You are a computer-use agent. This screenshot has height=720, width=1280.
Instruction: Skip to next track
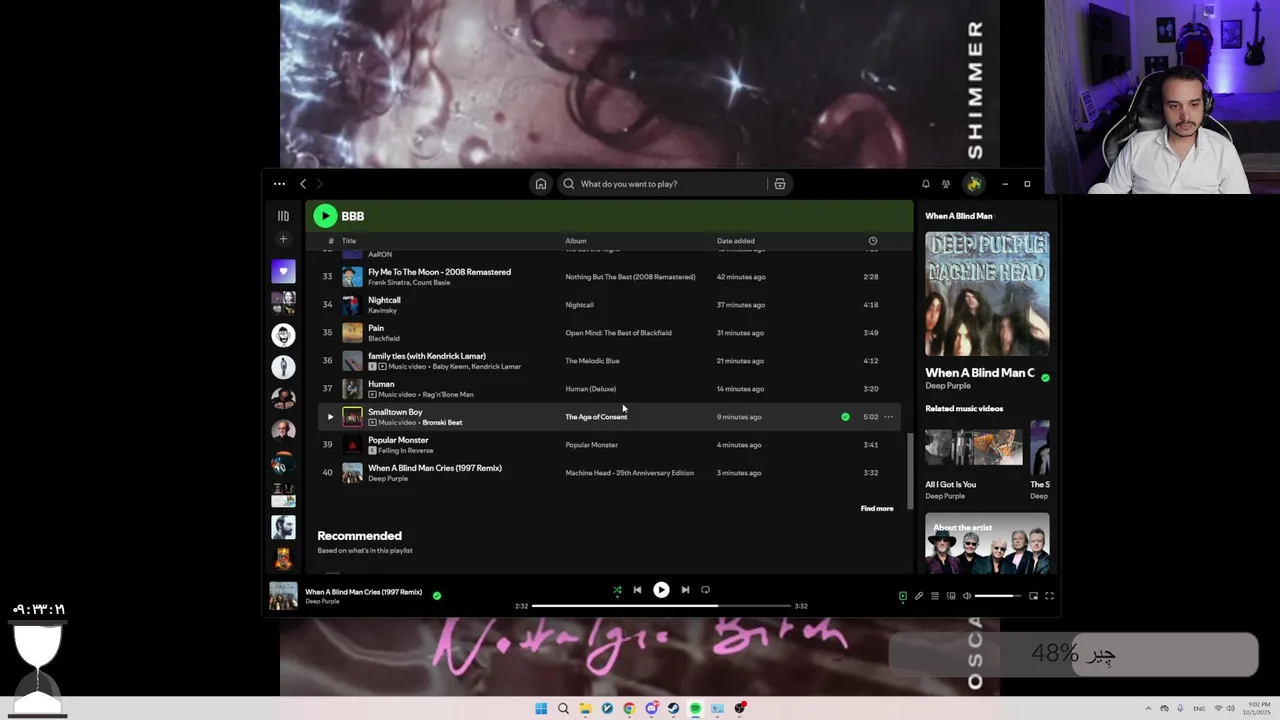(x=685, y=590)
